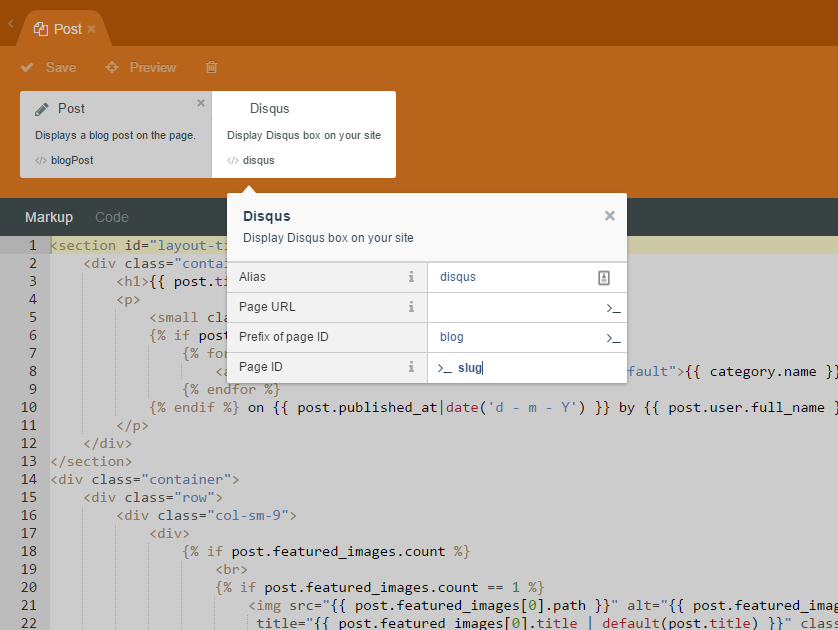Click the Alias property label
The width and height of the screenshot is (838, 630).
(x=252, y=277)
